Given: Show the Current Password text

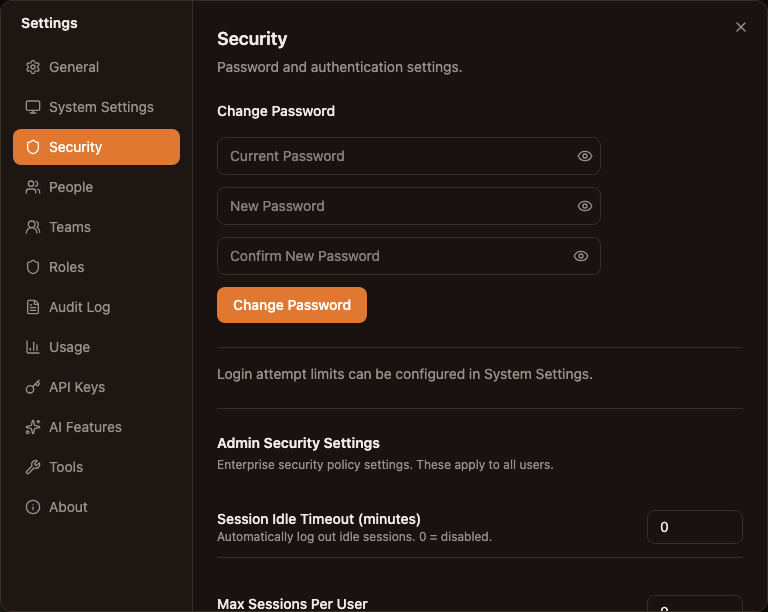Looking at the screenshot, I should tap(585, 156).
